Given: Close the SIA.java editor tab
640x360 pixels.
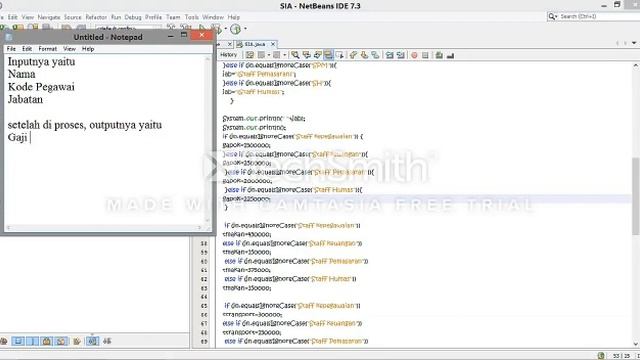Looking at the screenshot, I should [x=273, y=44].
